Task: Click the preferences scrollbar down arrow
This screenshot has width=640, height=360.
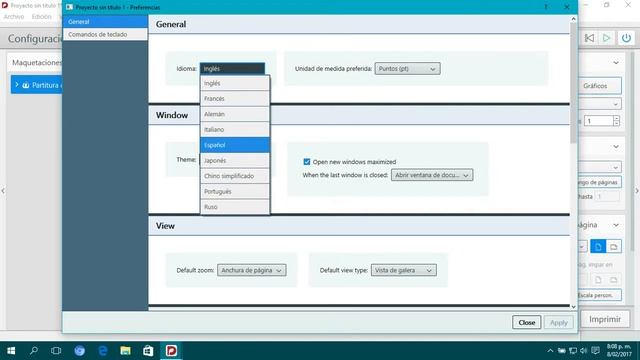Action: click(573, 307)
